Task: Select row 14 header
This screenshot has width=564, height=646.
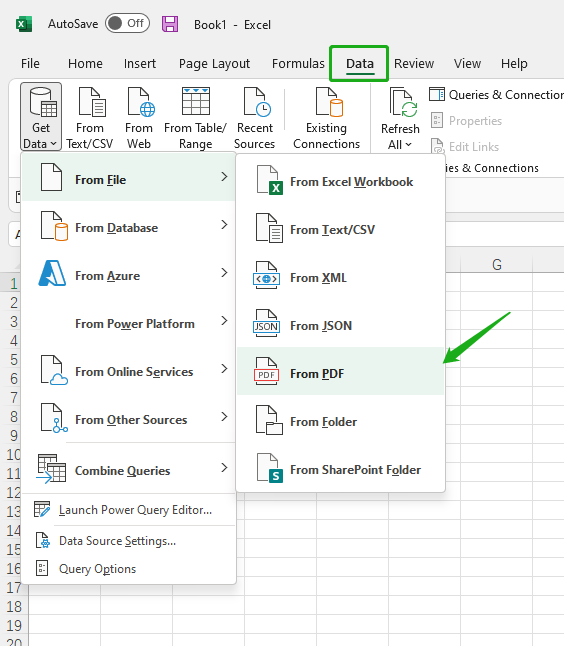Action: tap(14, 531)
